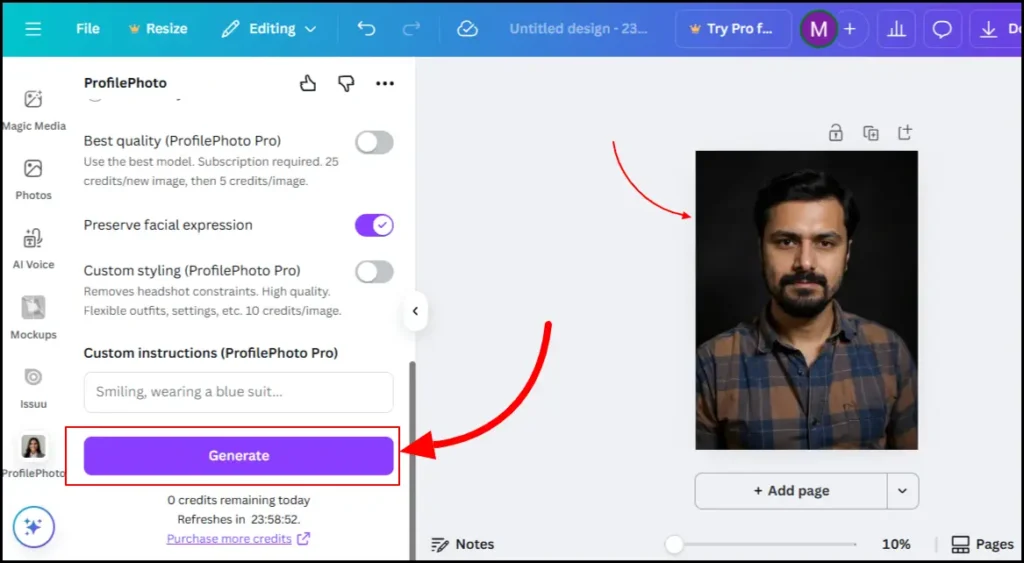Image resolution: width=1024 pixels, height=563 pixels.
Task: Click the download icon
Action: 989,29
